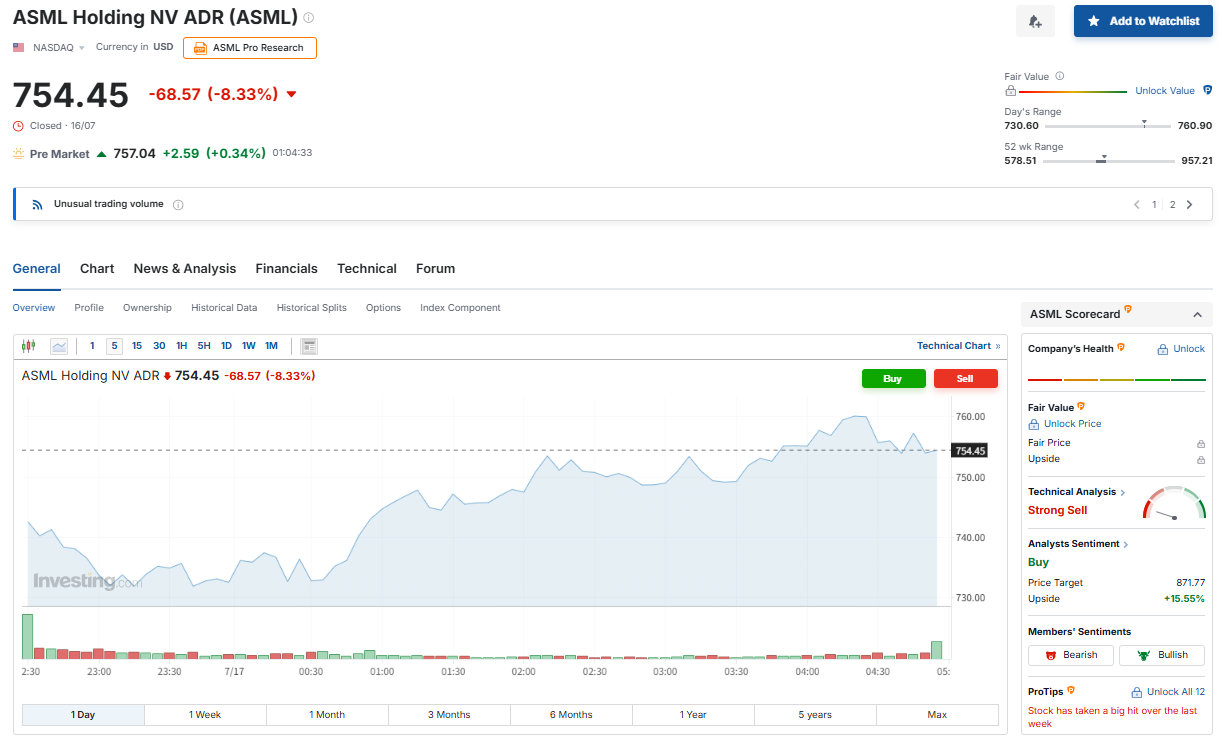Click the lock icon under Fair Value
The width and height of the screenshot is (1222, 736).
[1011, 90]
